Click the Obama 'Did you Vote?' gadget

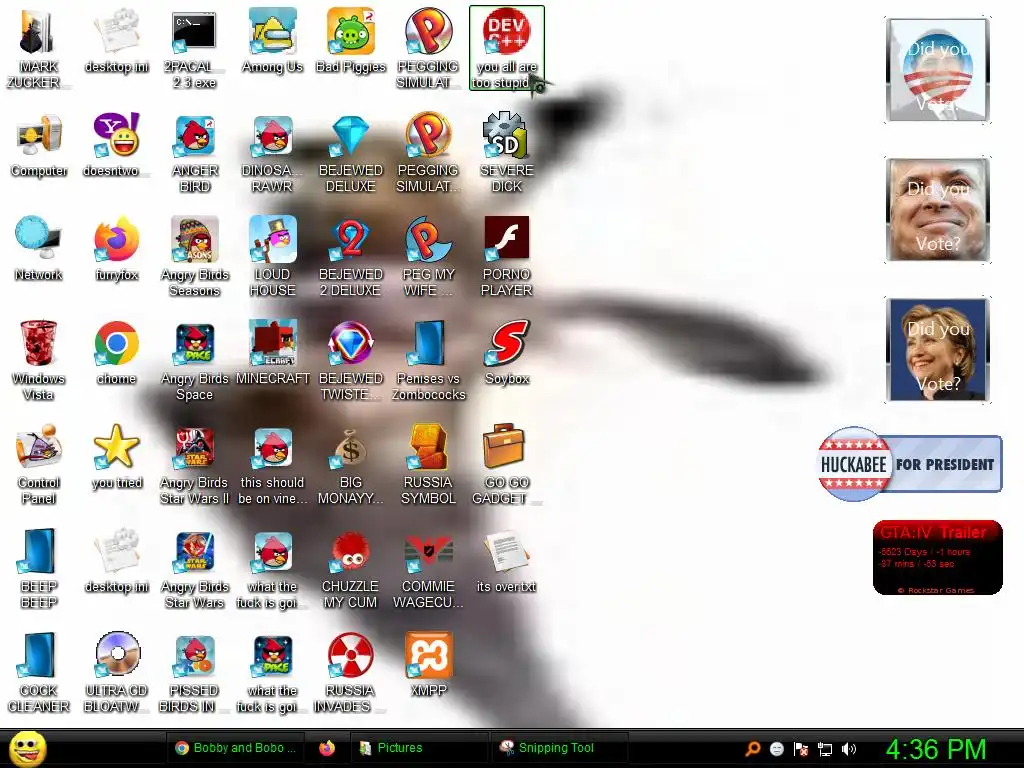[937, 70]
